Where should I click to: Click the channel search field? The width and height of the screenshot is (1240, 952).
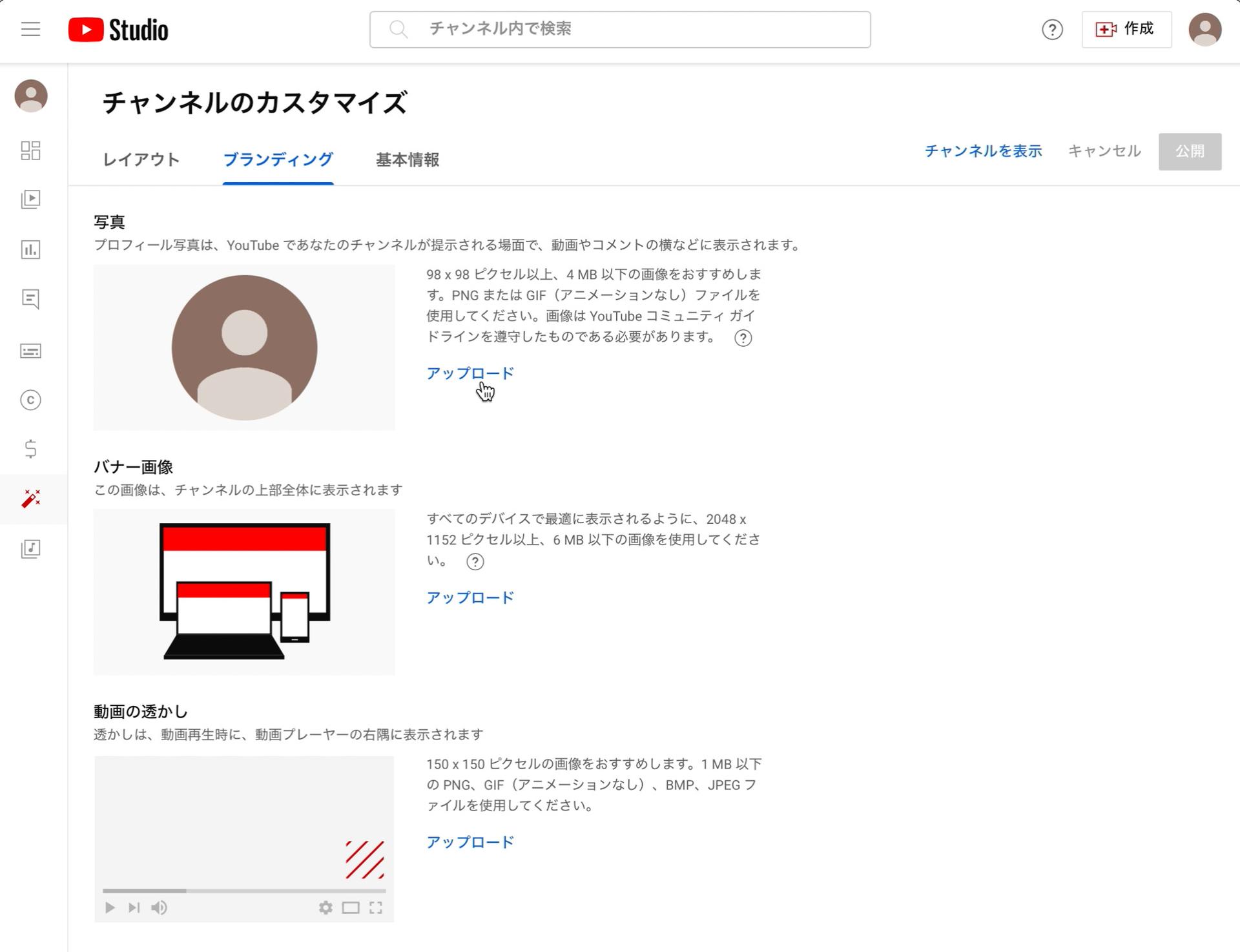coord(619,28)
